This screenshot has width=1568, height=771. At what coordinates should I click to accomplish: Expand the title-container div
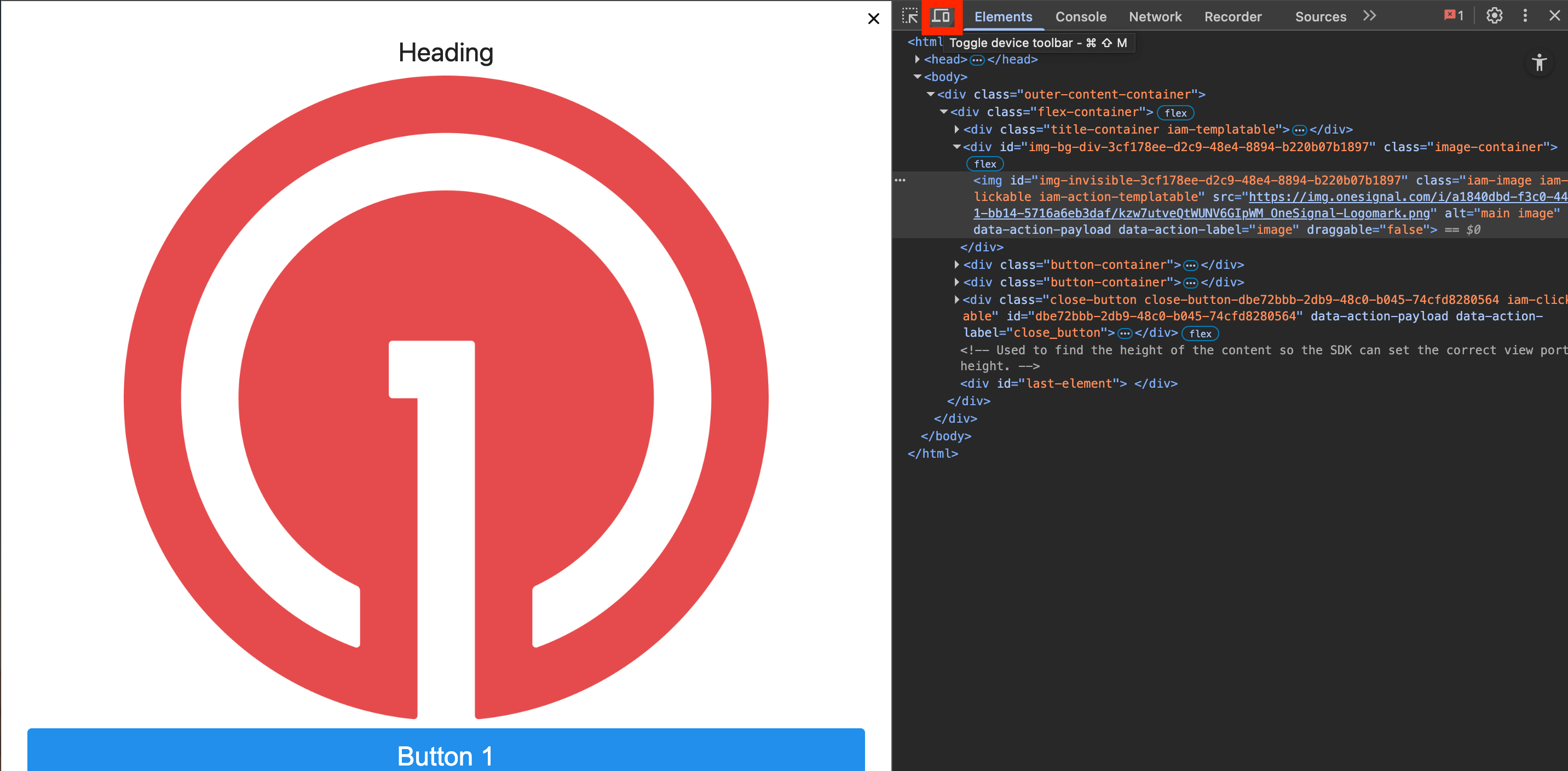(x=956, y=129)
